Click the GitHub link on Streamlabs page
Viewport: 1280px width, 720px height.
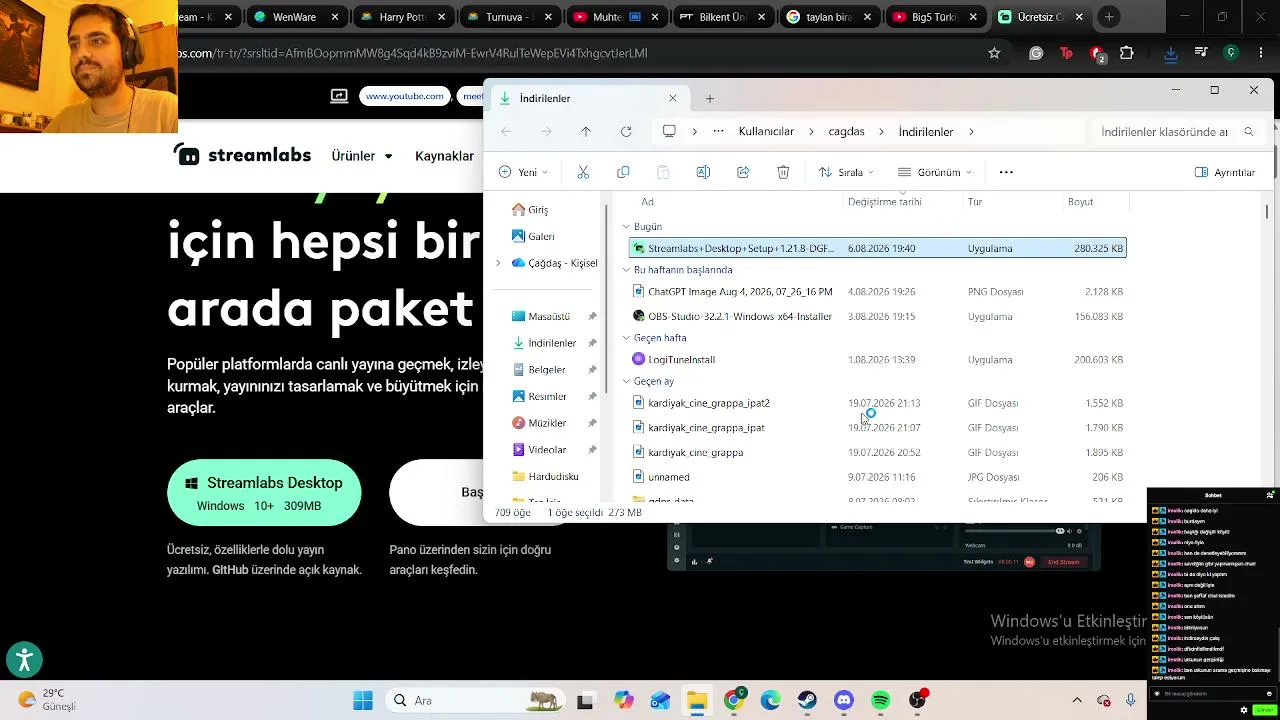pyautogui.click(x=230, y=570)
